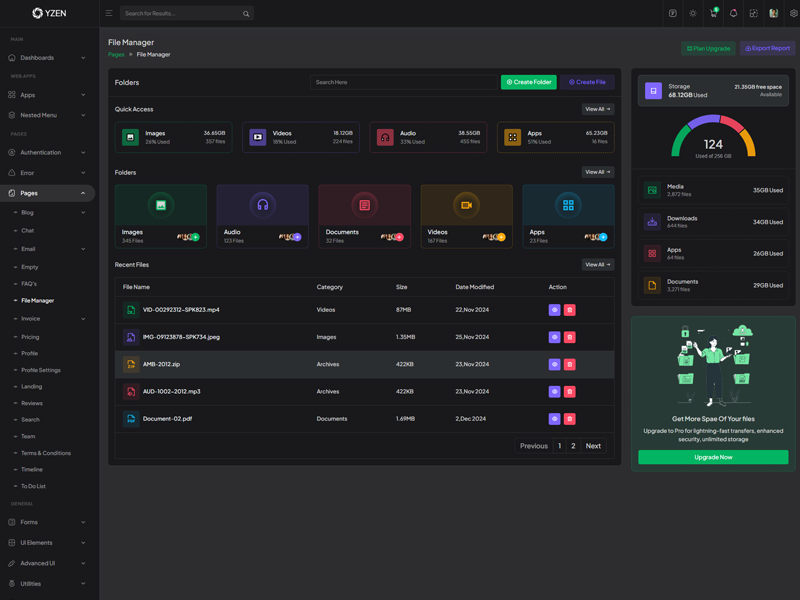Click the storage usage gauge chart
Viewport: 800px width, 600px height.
[x=713, y=138]
